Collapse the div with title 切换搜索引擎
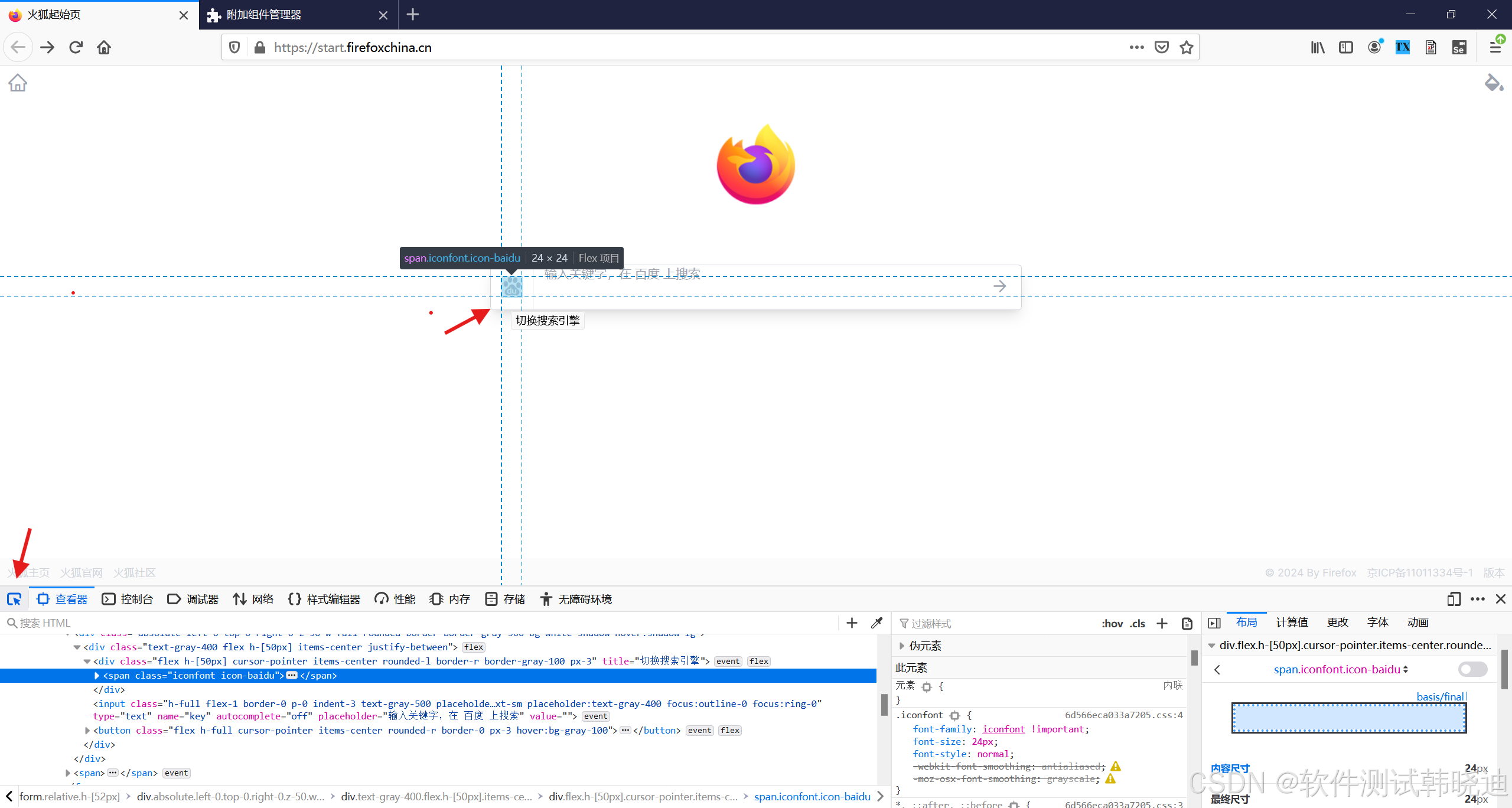1512x808 pixels. tap(87, 661)
